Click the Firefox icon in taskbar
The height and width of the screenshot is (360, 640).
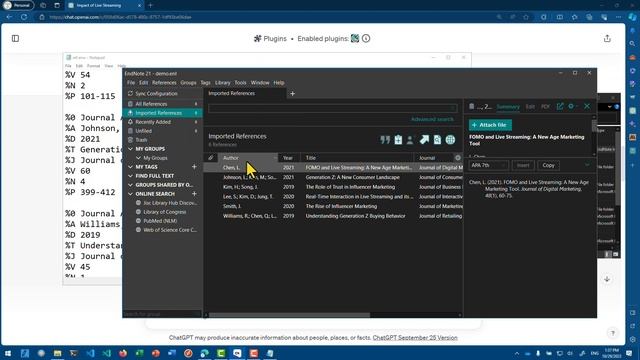pos(122,353)
